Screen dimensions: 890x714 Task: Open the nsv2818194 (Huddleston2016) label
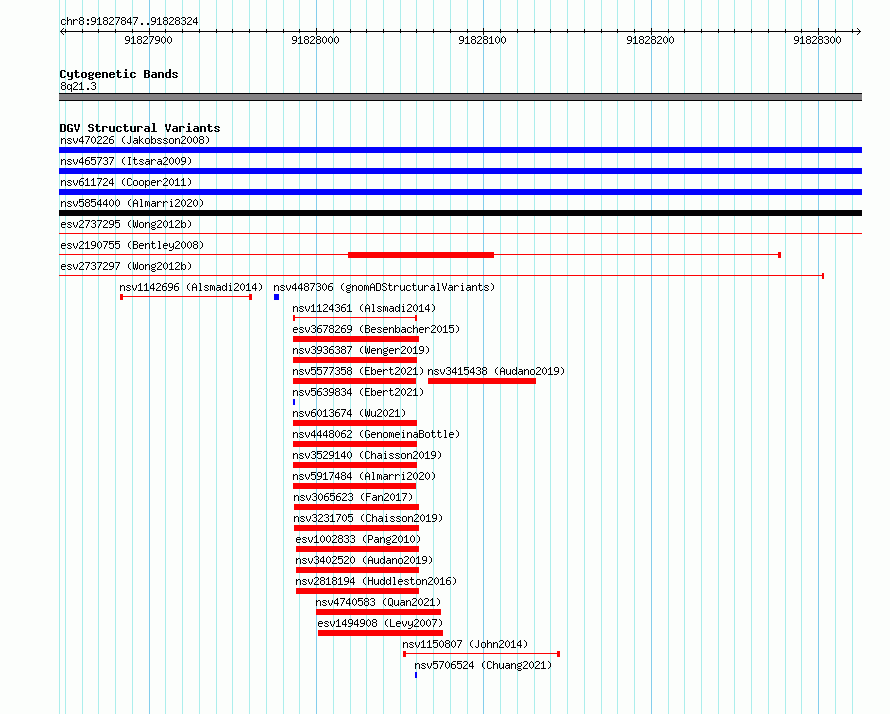click(x=376, y=581)
